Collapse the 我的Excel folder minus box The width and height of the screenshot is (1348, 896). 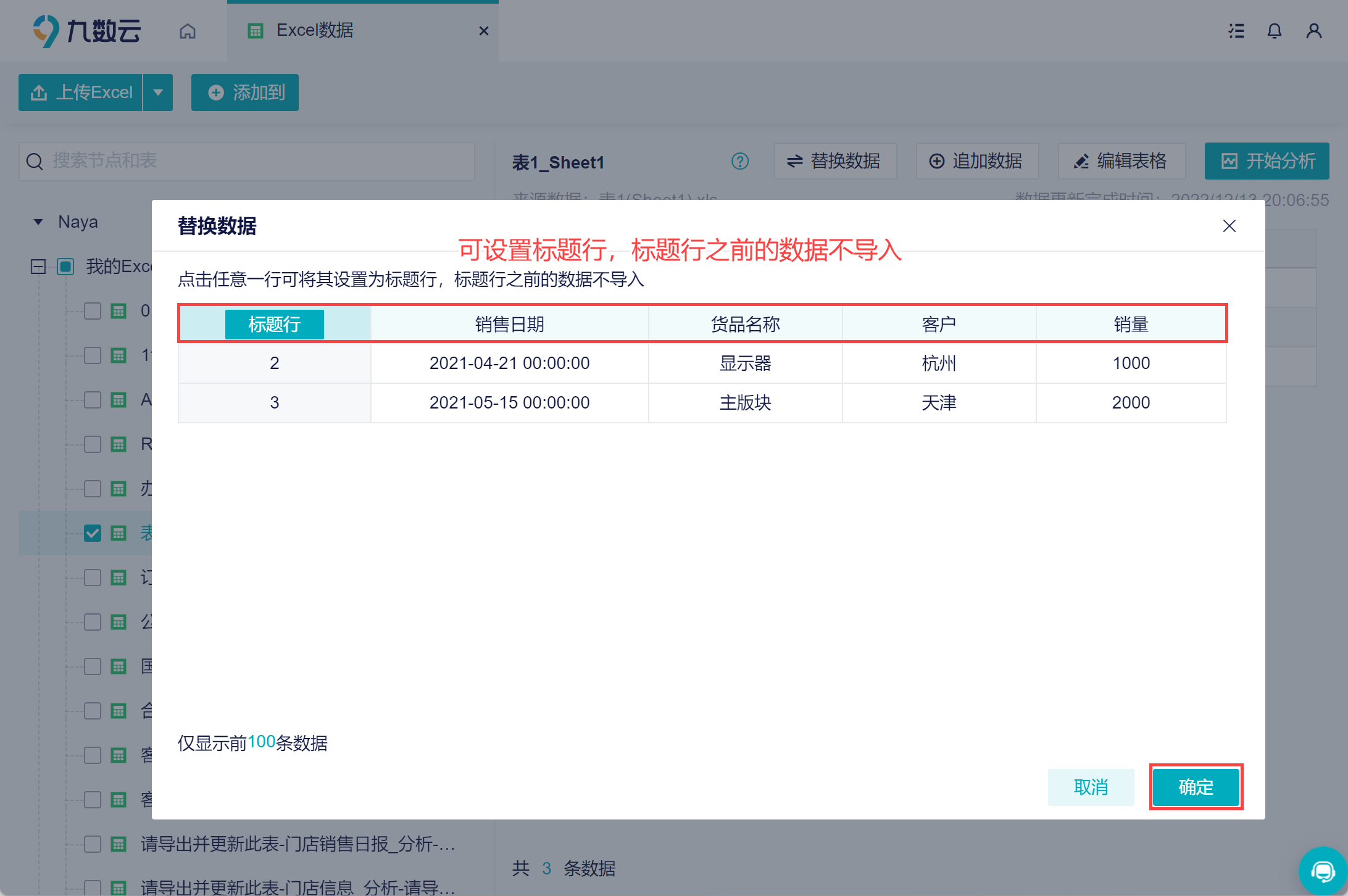point(38,267)
